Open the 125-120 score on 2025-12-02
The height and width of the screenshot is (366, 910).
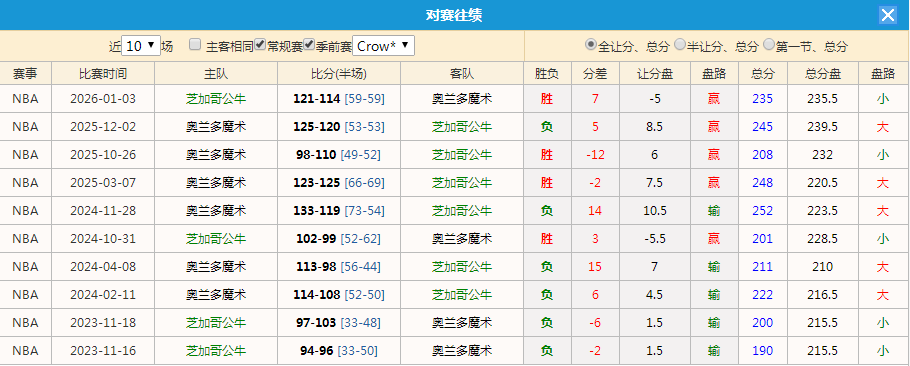(316, 127)
